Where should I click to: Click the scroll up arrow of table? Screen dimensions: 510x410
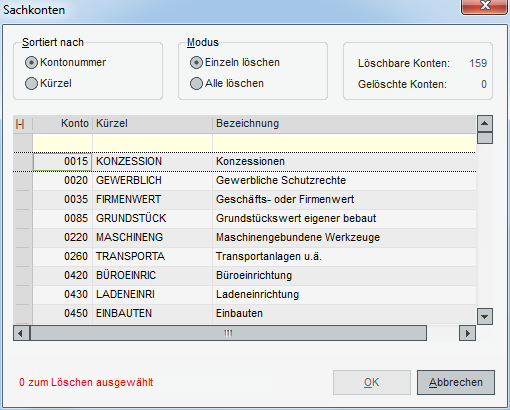click(485, 124)
